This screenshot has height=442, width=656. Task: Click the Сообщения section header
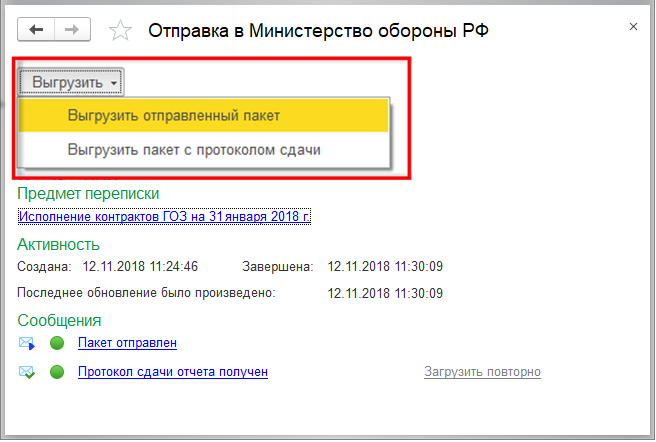point(59,321)
